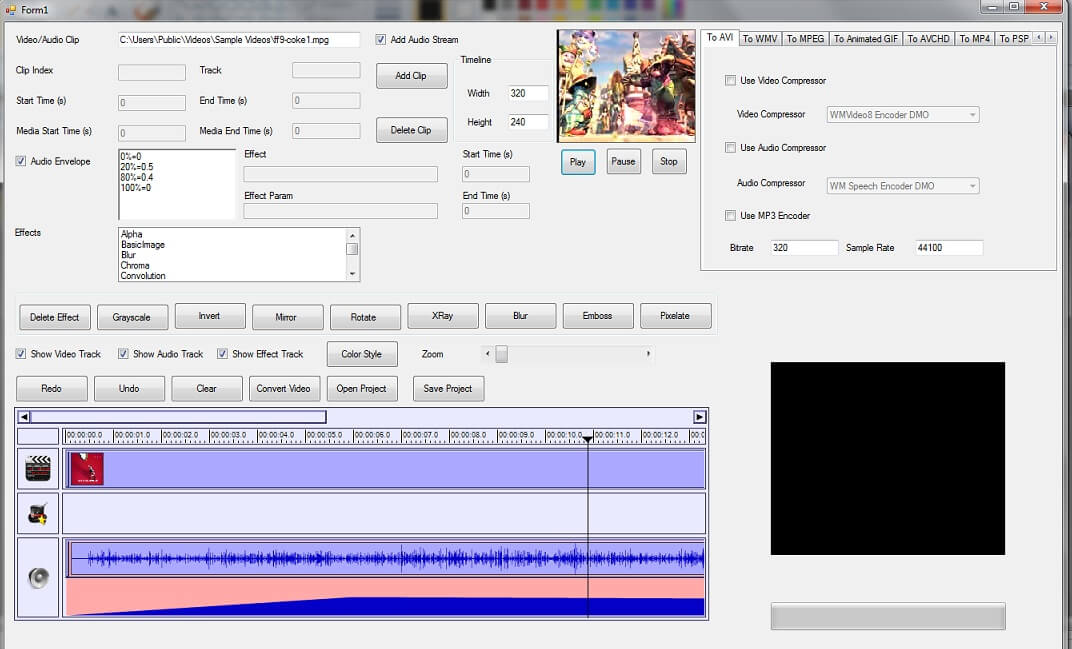The height and width of the screenshot is (649, 1072).
Task: Disable the Audio Envelope option
Action: [x=20, y=161]
